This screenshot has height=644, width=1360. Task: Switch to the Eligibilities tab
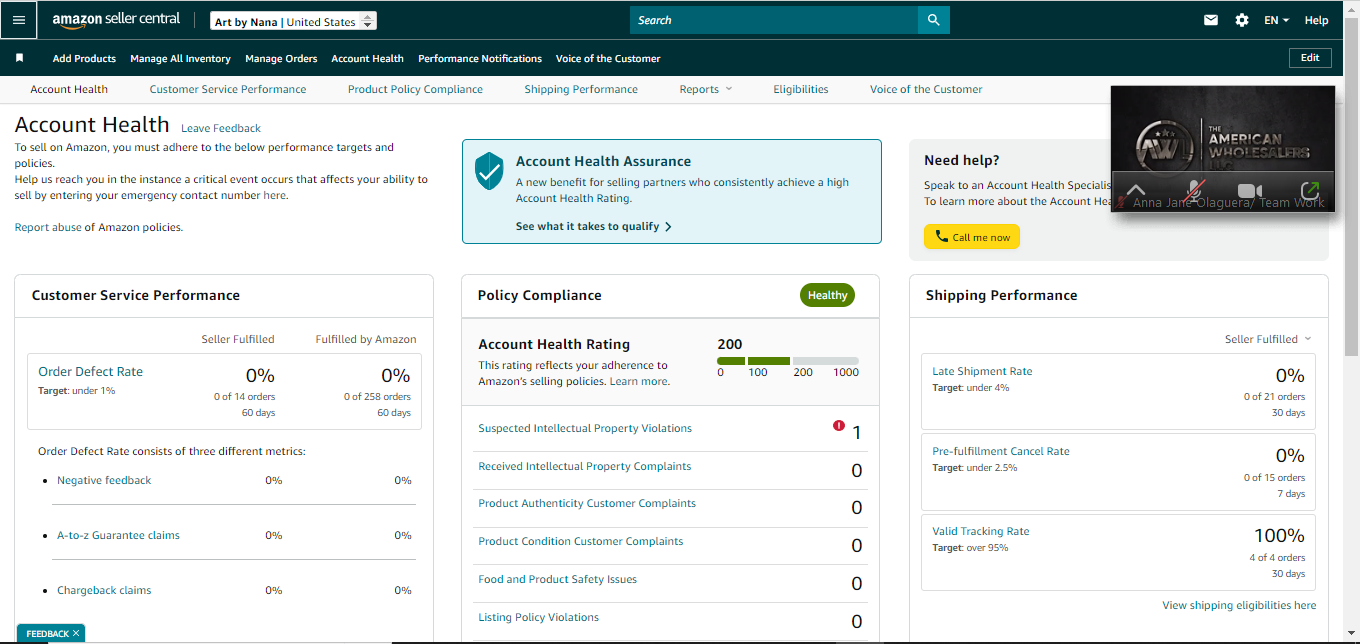point(801,89)
